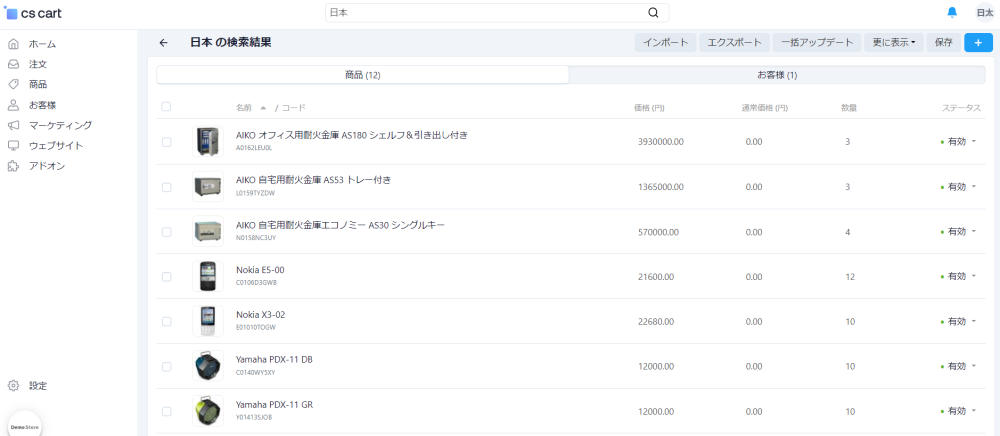This screenshot has width=1000, height=436.
Task: Check the AIKO AS53 row checkbox
Action: pyautogui.click(x=166, y=187)
